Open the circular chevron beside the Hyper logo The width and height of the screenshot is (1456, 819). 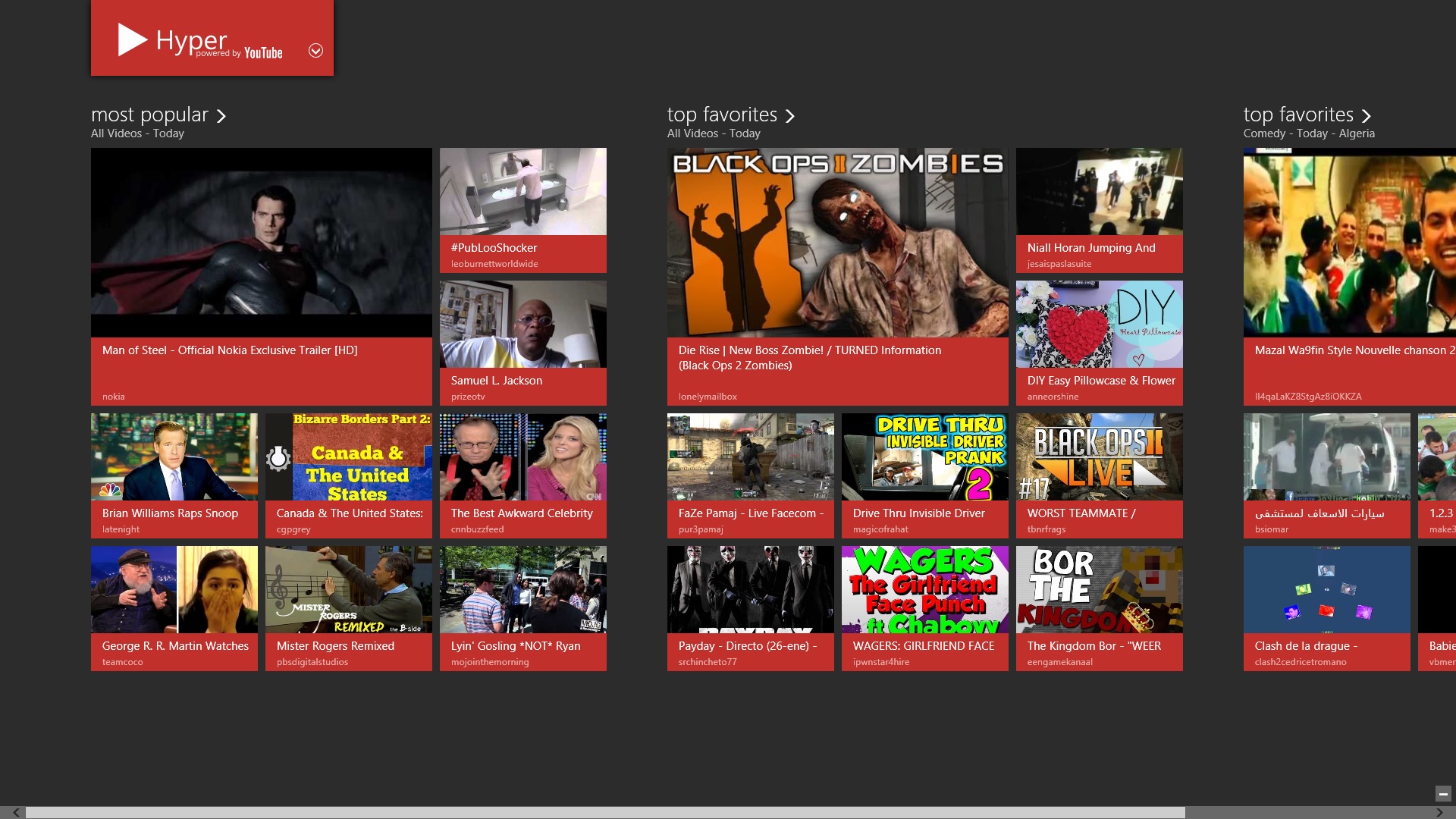[316, 51]
